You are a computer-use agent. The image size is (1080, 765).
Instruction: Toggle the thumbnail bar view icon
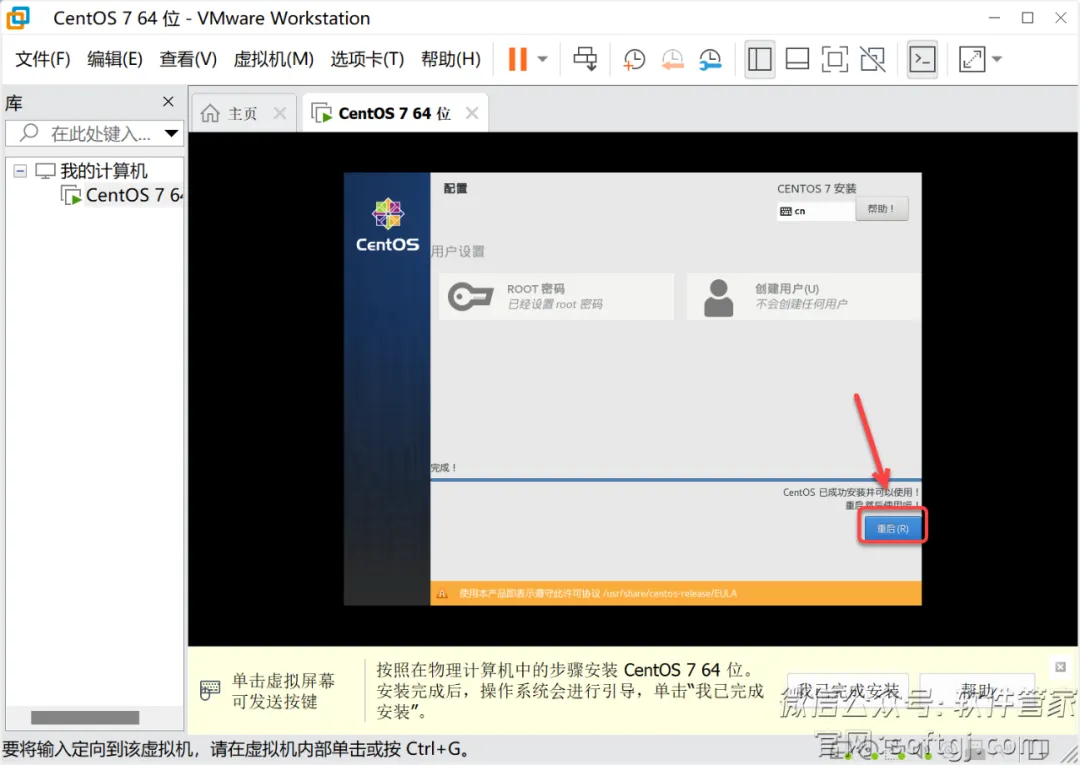click(x=797, y=59)
